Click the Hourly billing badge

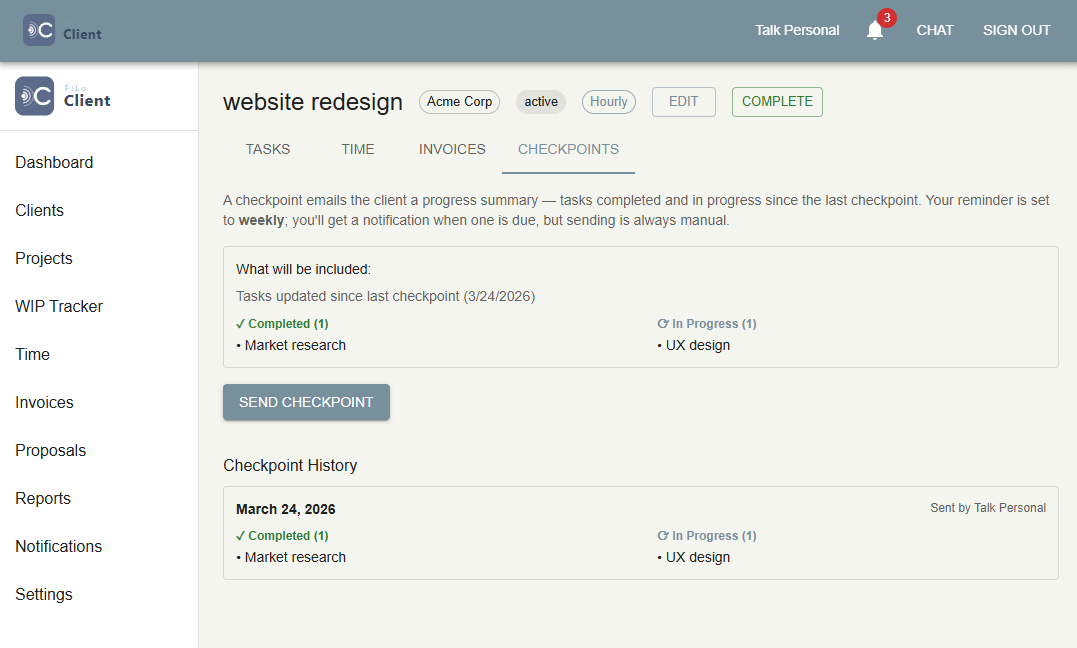608,101
